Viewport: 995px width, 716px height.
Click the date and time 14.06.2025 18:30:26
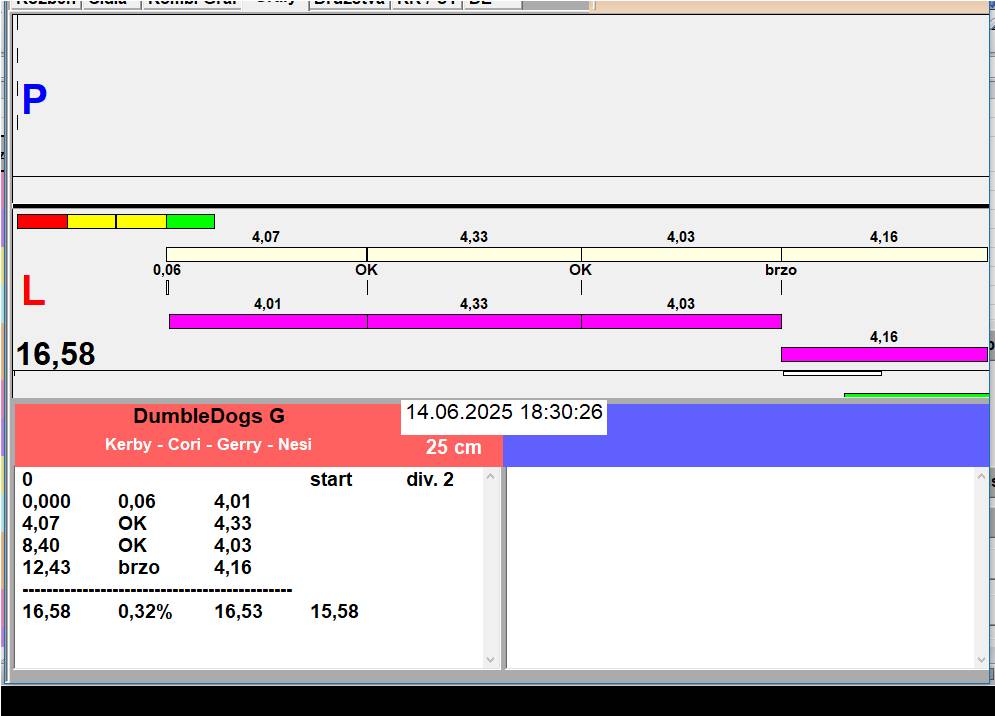504,412
